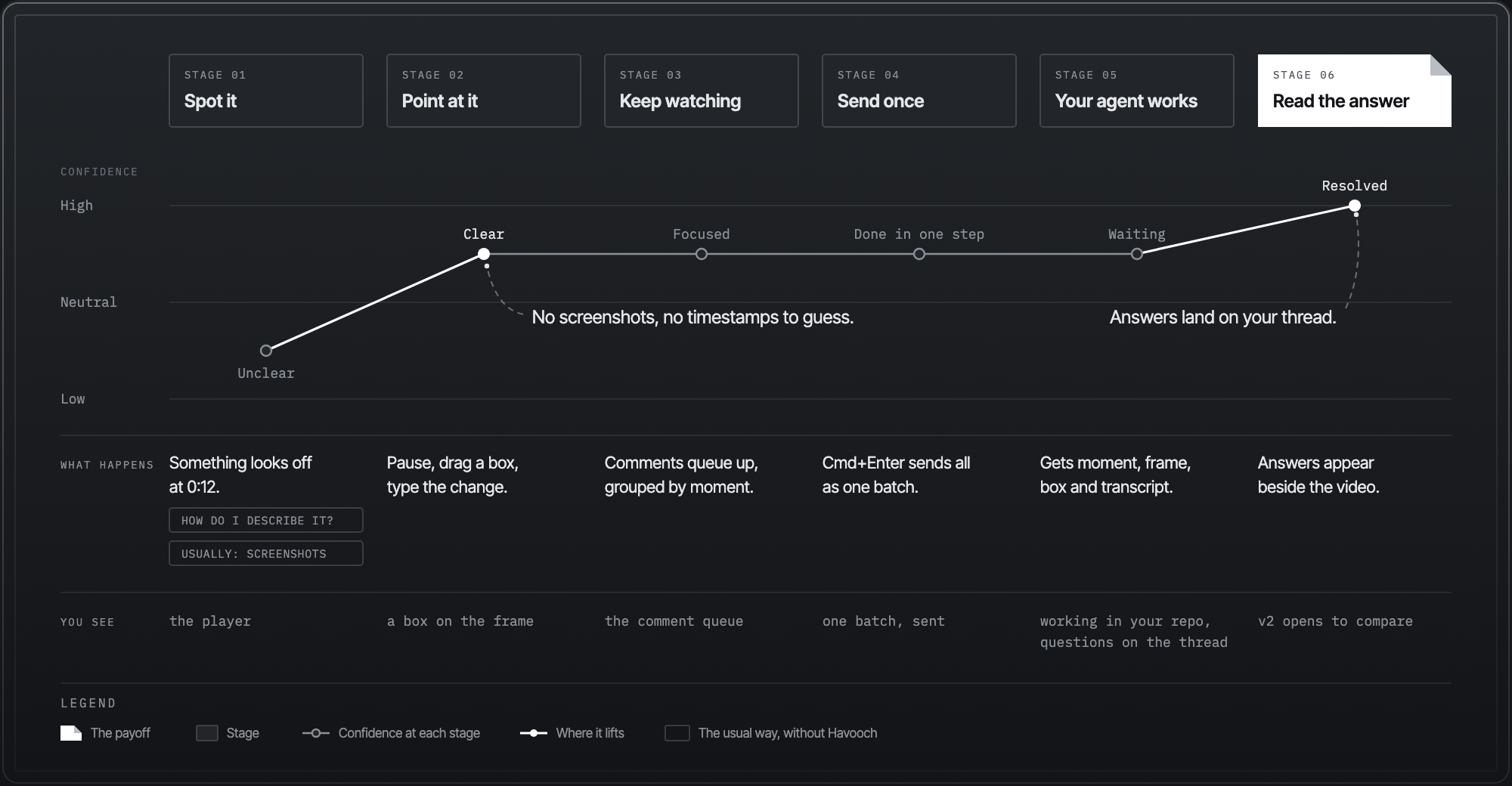Click the Waiting confidence point
This screenshot has height=786, width=1512.
point(1137,254)
